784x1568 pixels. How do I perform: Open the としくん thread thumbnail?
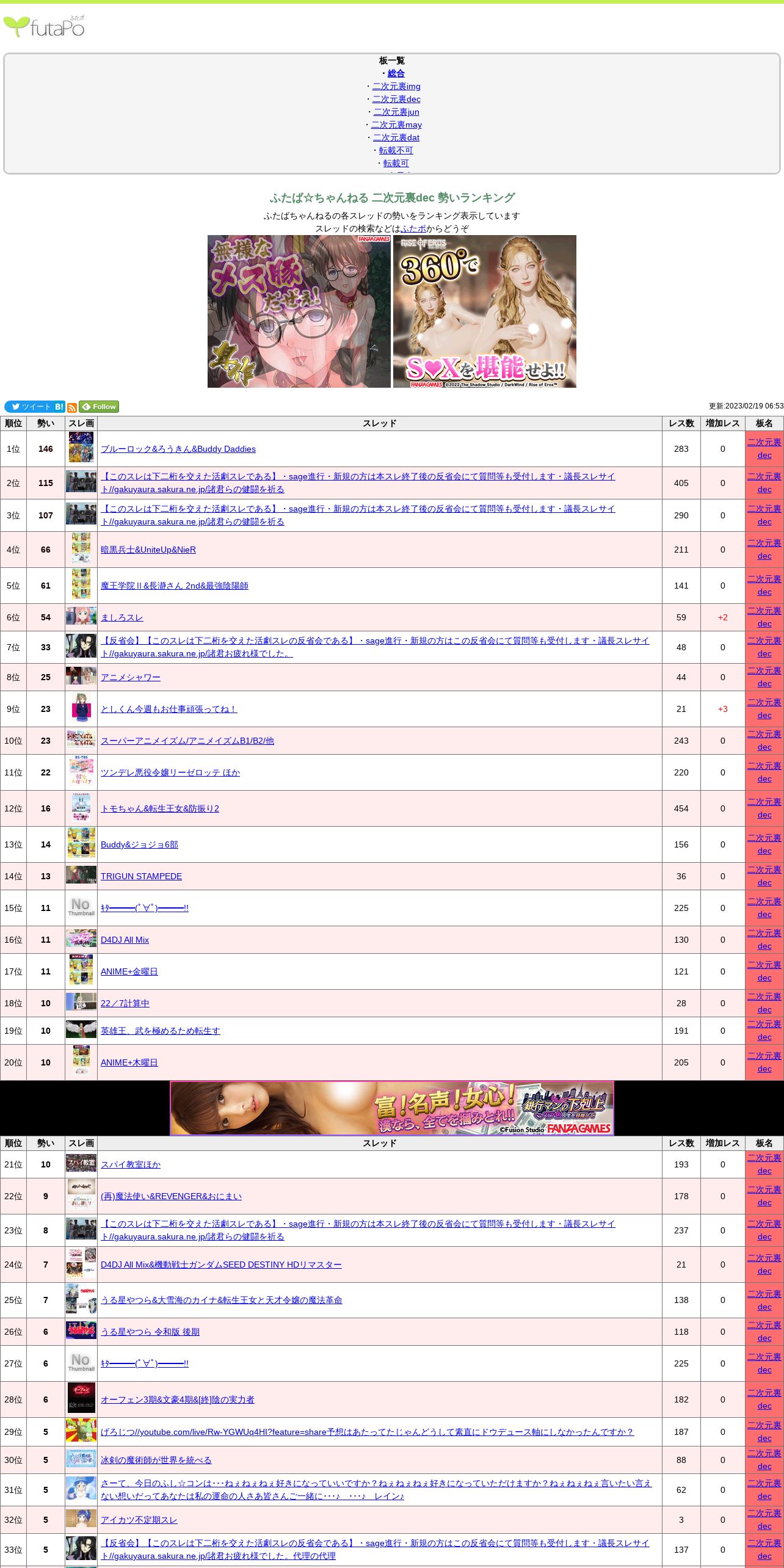pyautogui.click(x=81, y=707)
